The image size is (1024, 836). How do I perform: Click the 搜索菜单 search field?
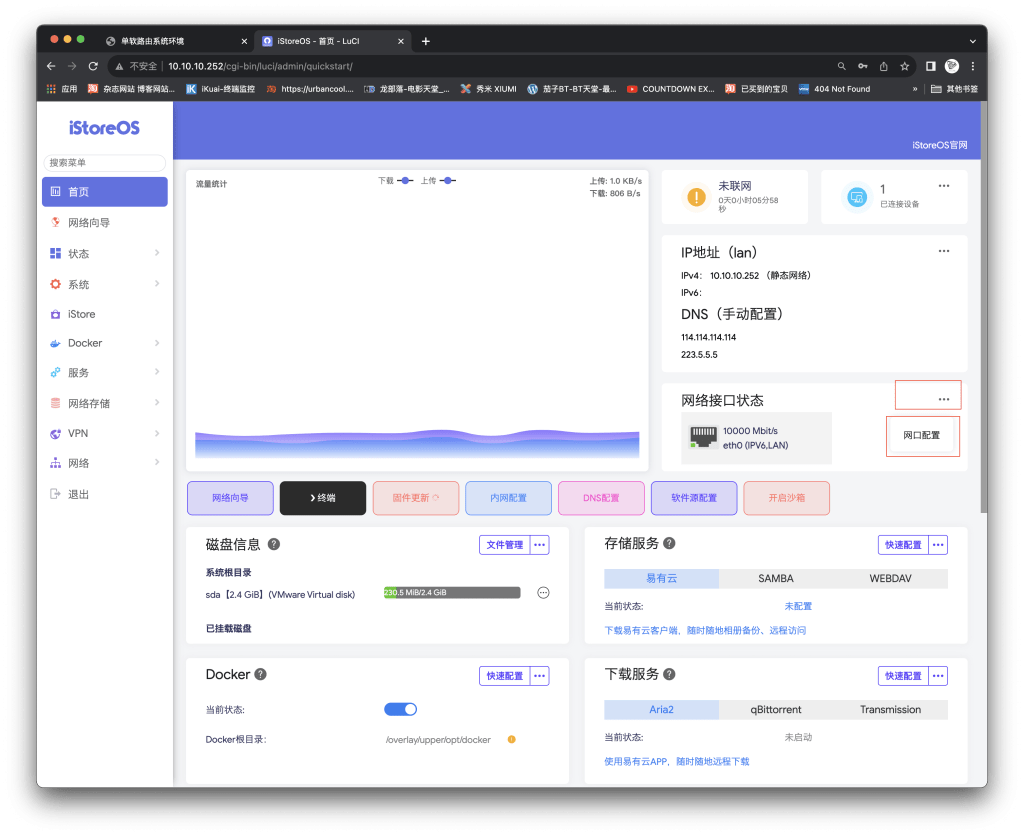pos(105,163)
